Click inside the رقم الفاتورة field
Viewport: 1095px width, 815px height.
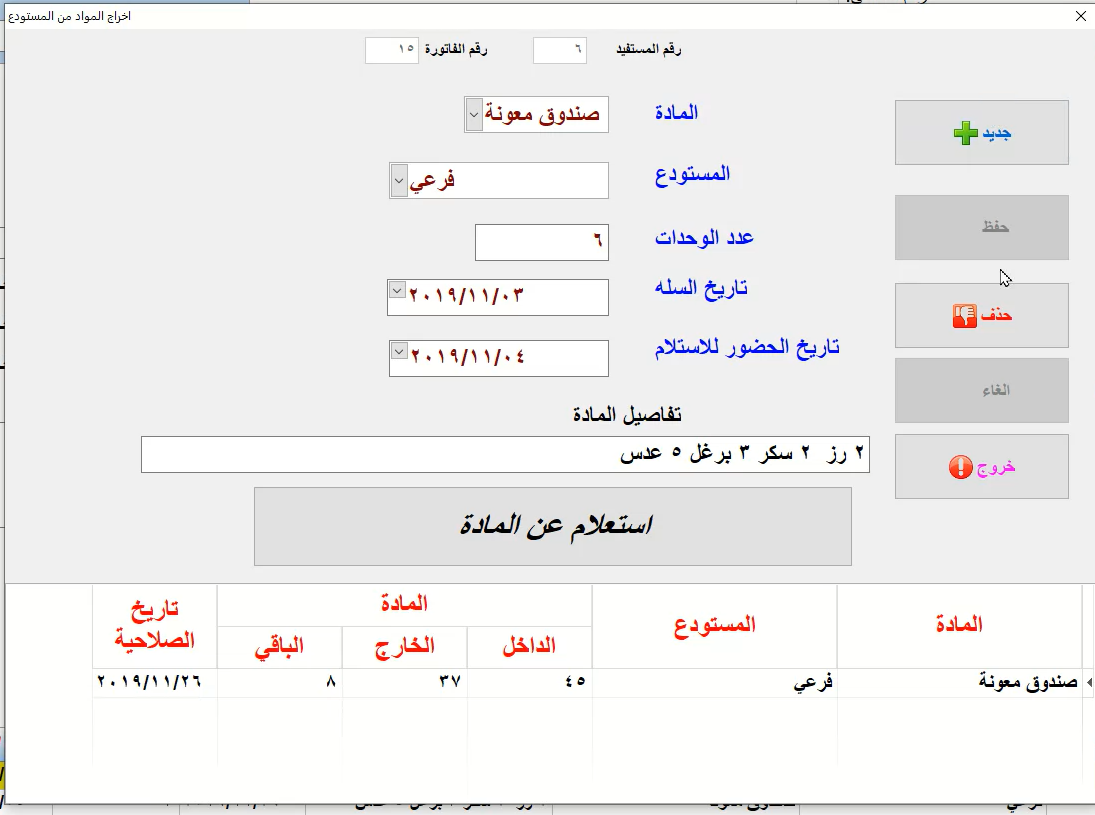tap(392, 50)
